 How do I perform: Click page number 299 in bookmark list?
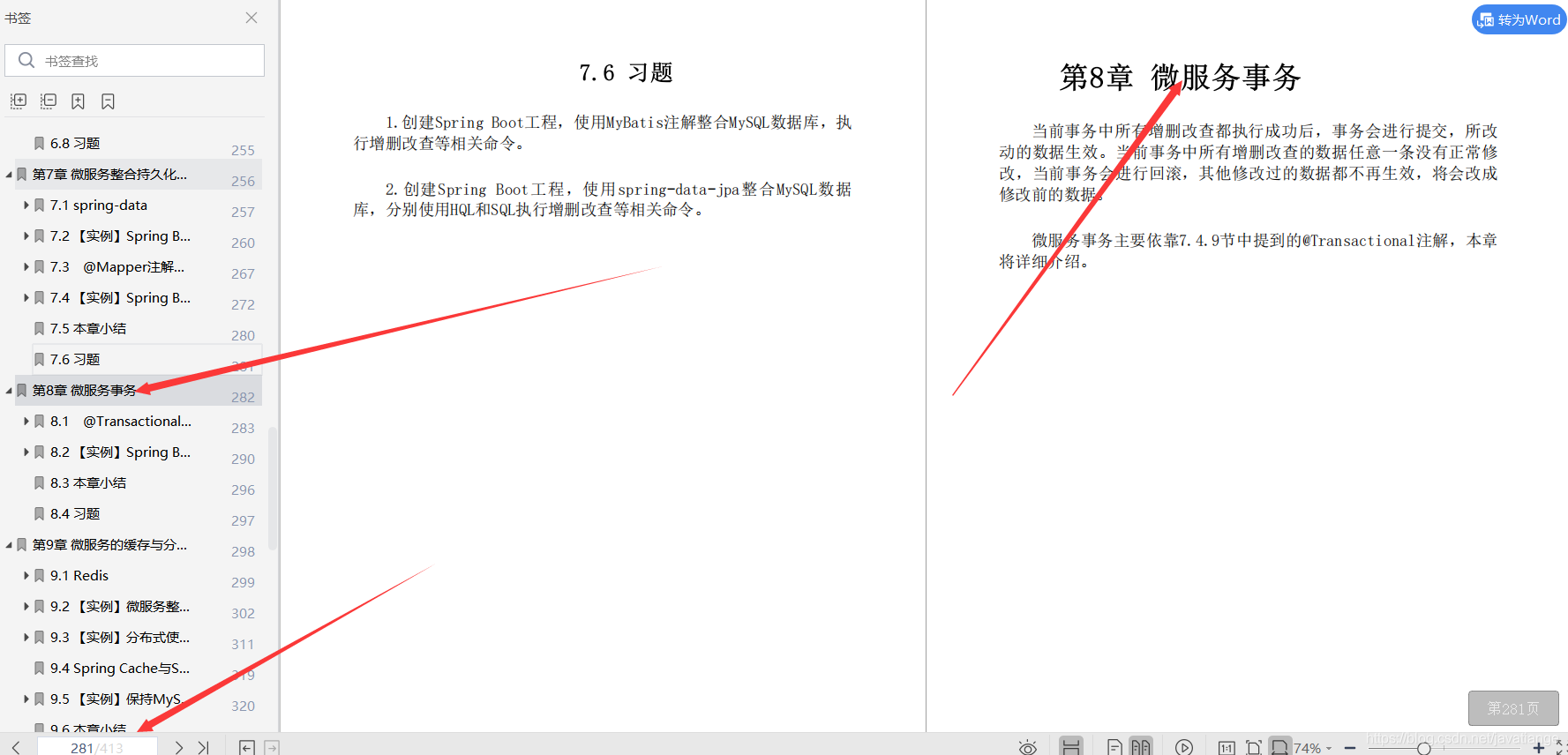pos(243,582)
